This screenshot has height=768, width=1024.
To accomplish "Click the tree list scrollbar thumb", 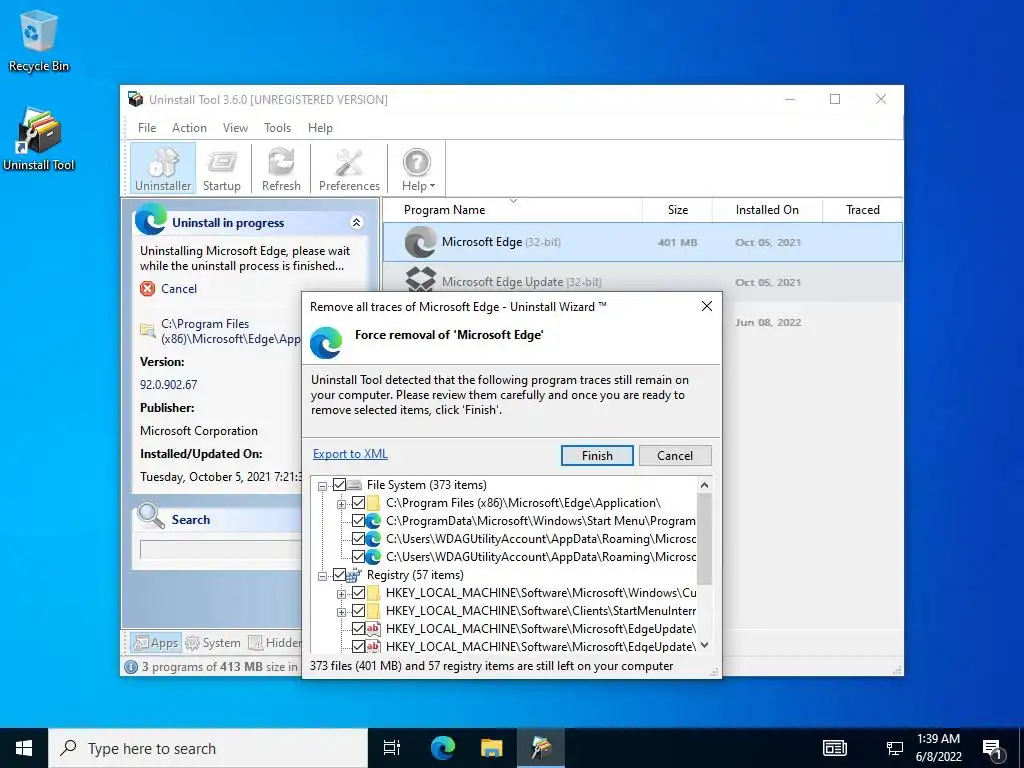I will click(x=704, y=539).
